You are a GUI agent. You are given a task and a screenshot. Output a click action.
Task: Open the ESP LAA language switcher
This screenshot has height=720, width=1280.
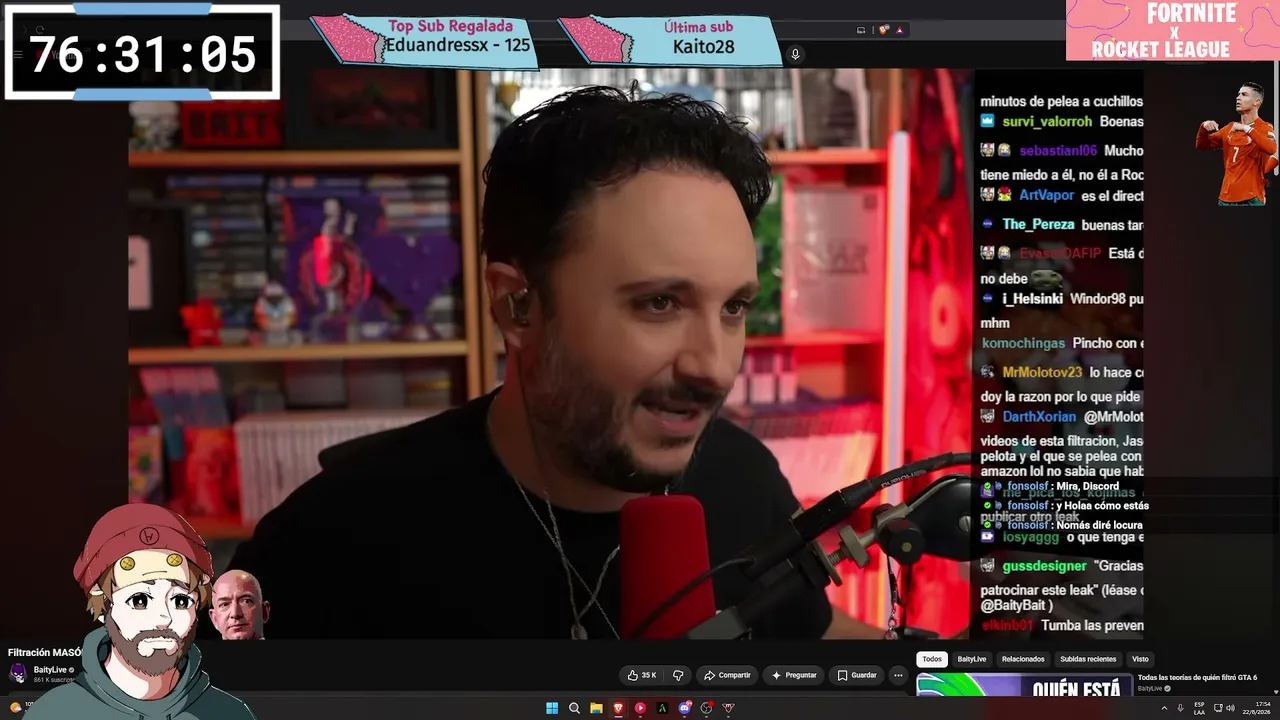pos(1199,708)
